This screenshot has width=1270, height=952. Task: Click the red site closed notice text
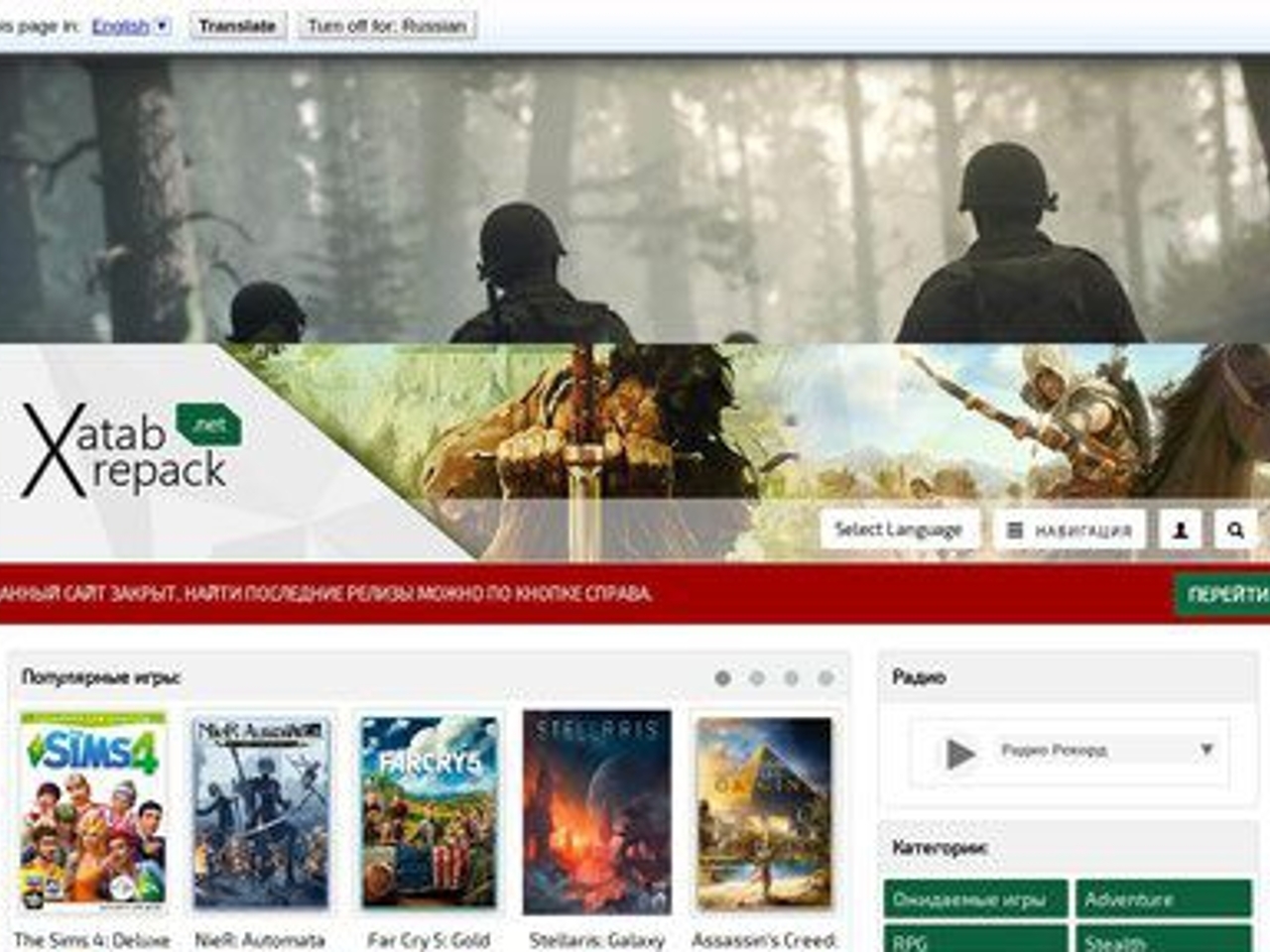[x=326, y=594]
